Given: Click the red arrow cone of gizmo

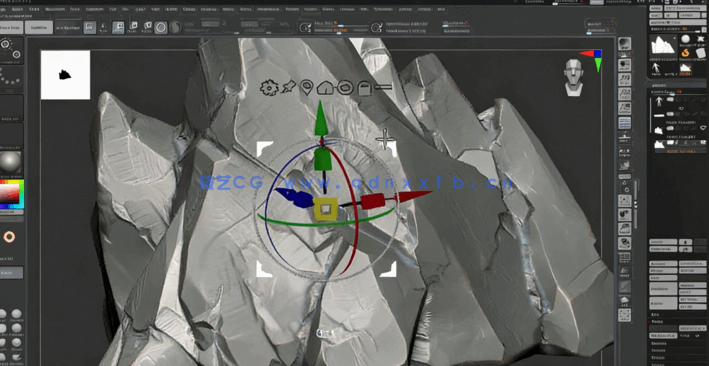Looking at the screenshot, I should [414, 196].
